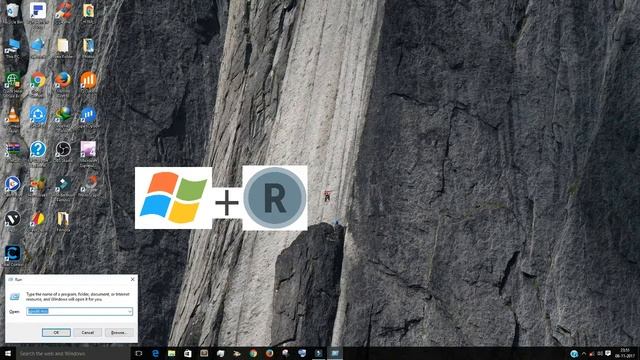Show hidden system tray icons chevron

[584, 353]
